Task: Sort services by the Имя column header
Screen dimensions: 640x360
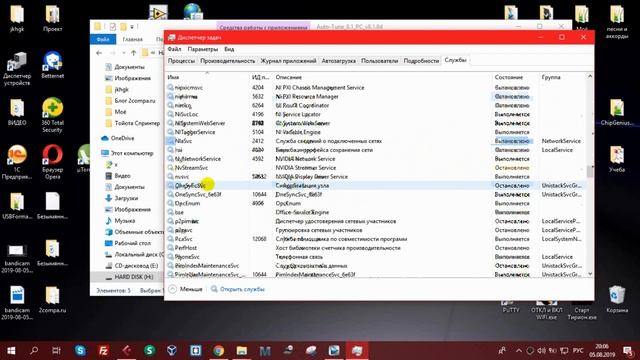Action: pyautogui.click(x=207, y=77)
